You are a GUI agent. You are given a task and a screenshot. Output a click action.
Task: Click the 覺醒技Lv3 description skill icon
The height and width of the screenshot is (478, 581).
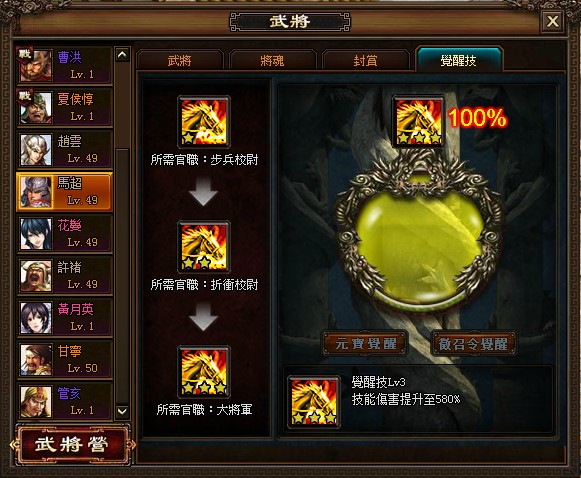[314, 402]
